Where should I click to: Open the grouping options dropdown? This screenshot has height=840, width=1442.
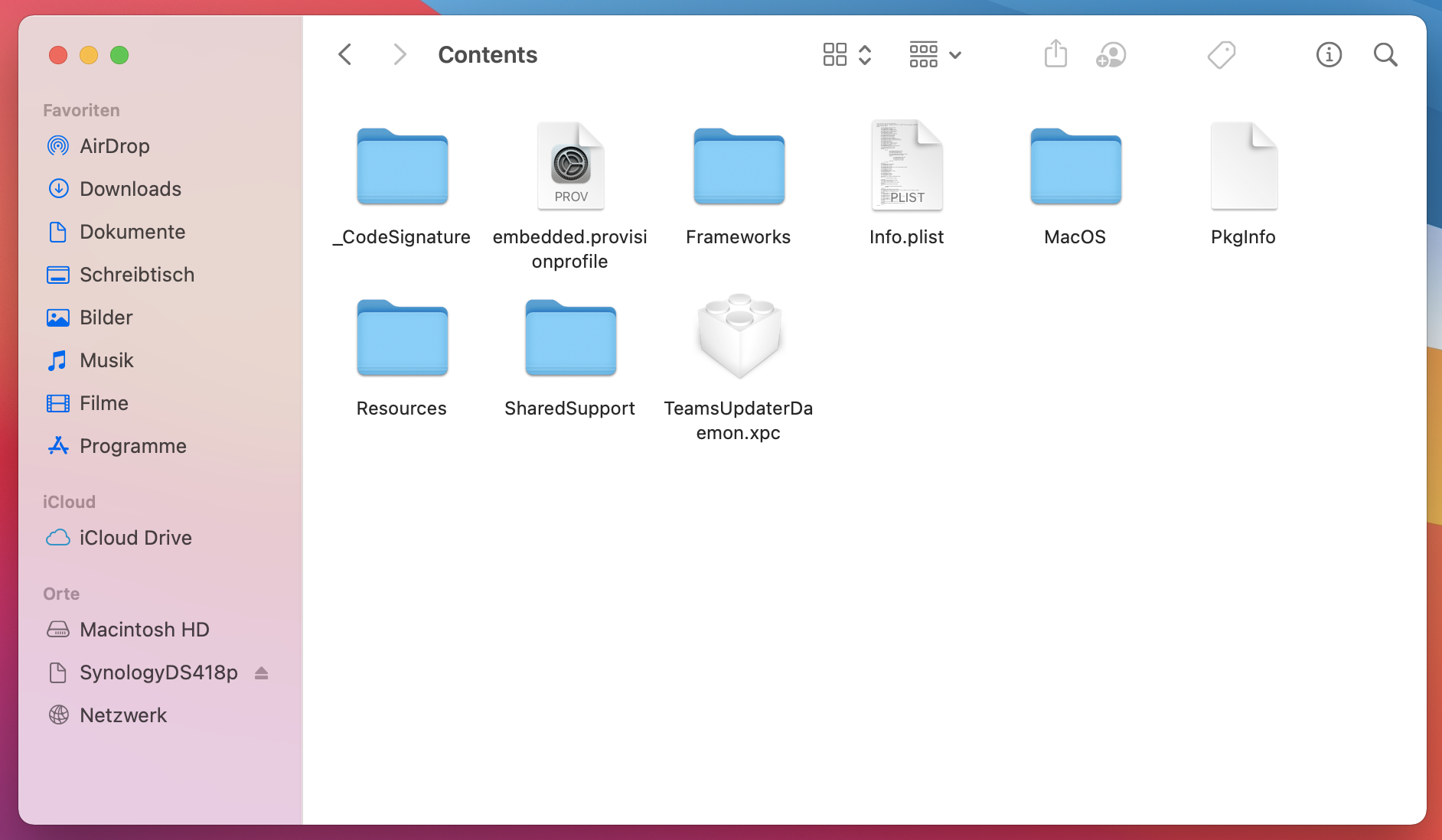coord(934,54)
